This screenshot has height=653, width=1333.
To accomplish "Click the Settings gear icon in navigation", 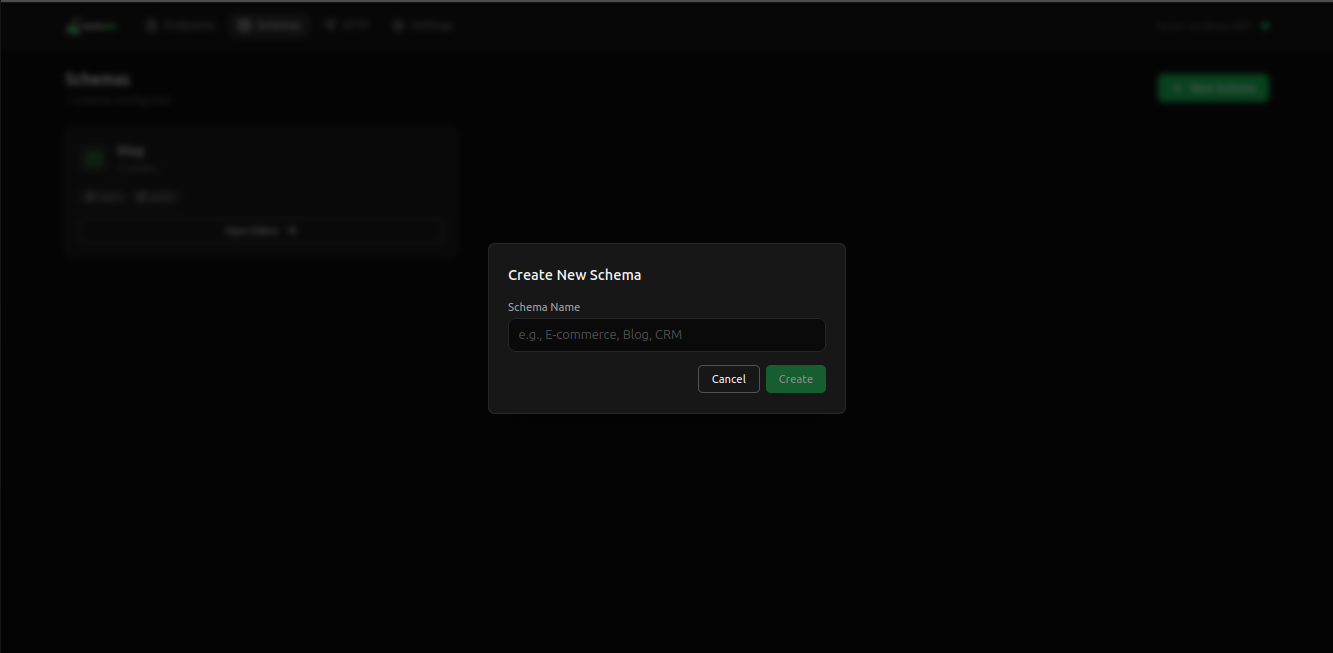I will [x=399, y=25].
